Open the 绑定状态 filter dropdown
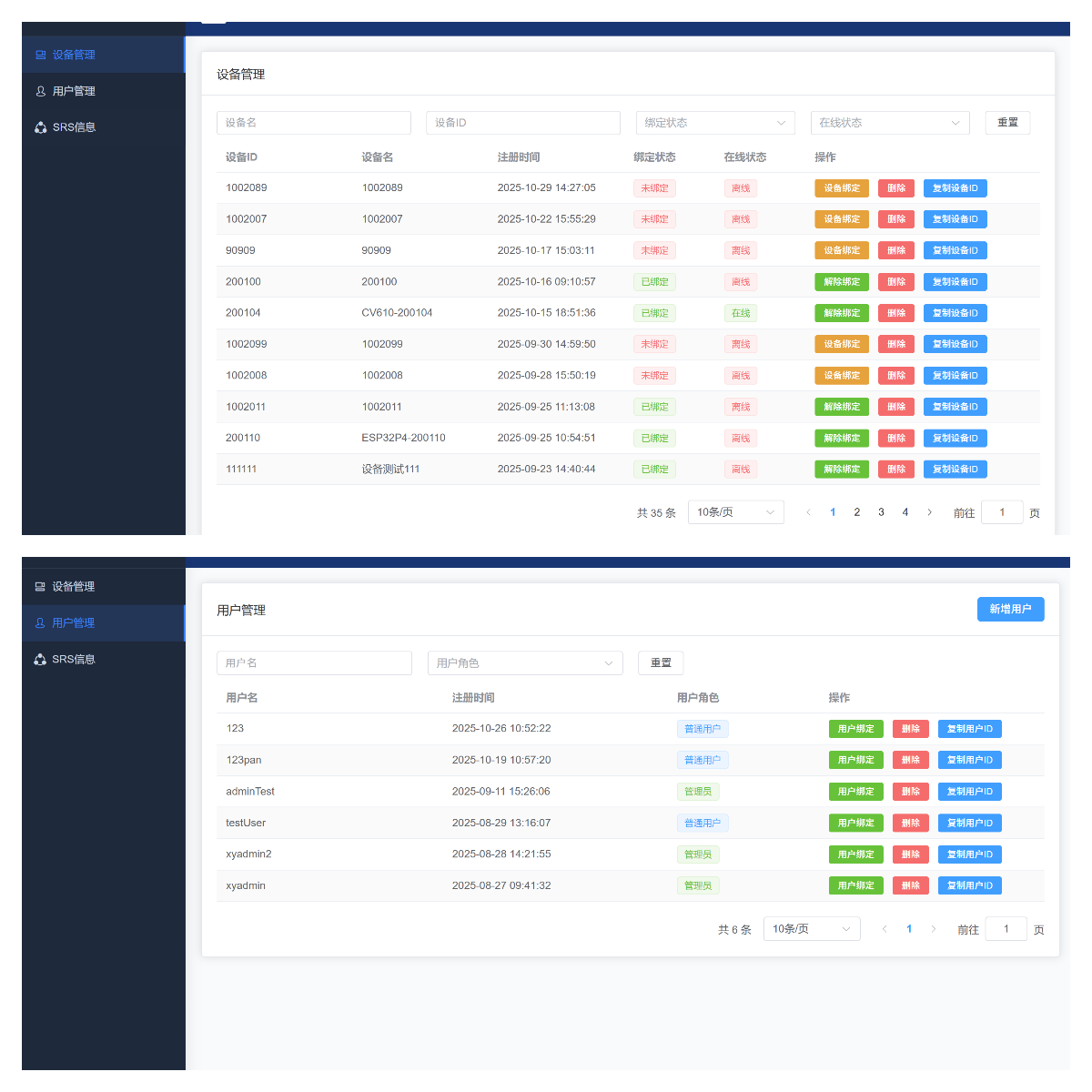The height and width of the screenshot is (1092, 1092). (x=715, y=123)
